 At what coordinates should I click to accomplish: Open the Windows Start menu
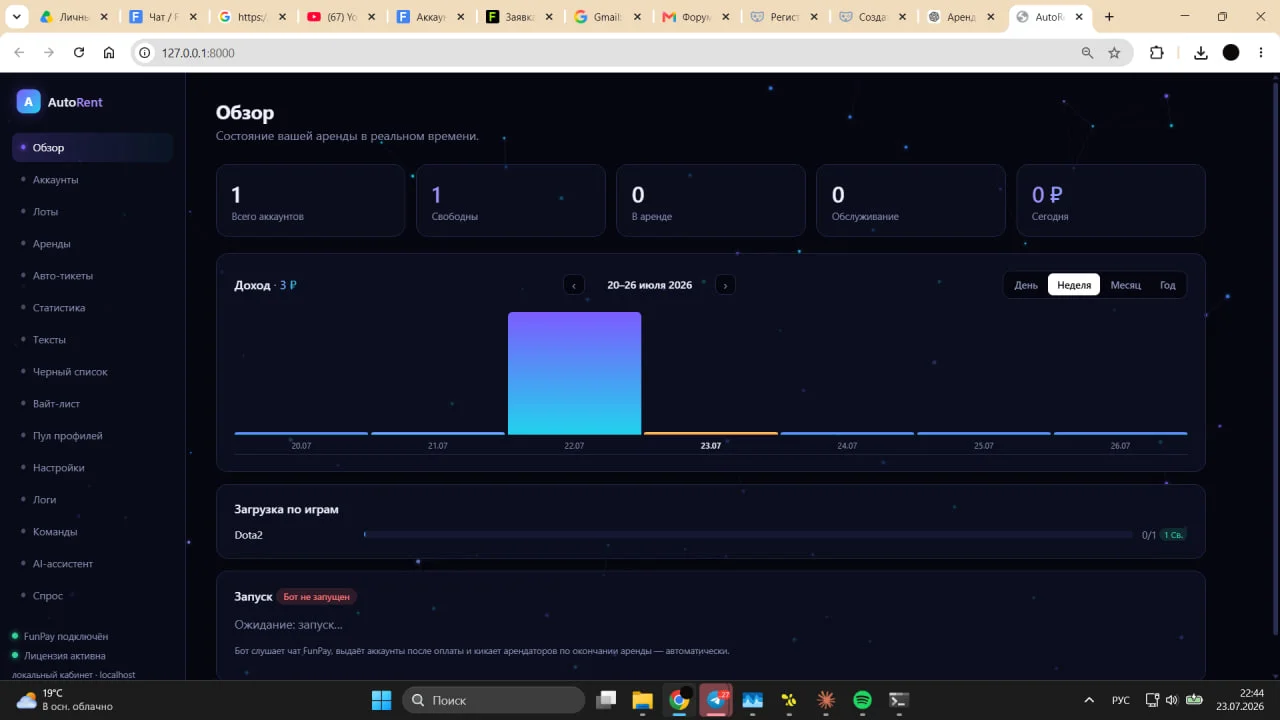[x=381, y=700]
